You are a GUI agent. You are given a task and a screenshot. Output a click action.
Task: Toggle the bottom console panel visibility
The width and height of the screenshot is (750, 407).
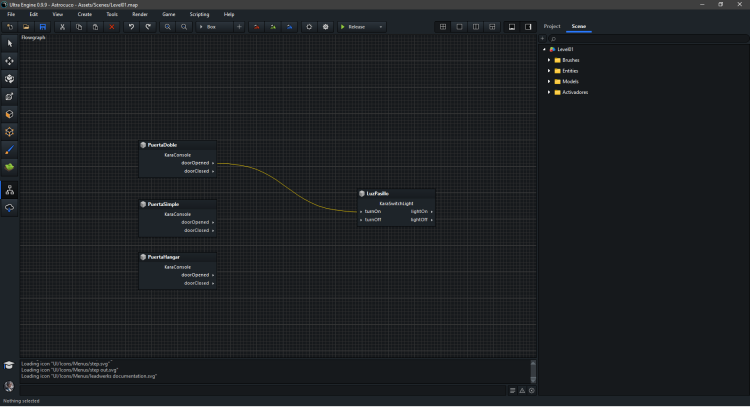click(x=512, y=27)
